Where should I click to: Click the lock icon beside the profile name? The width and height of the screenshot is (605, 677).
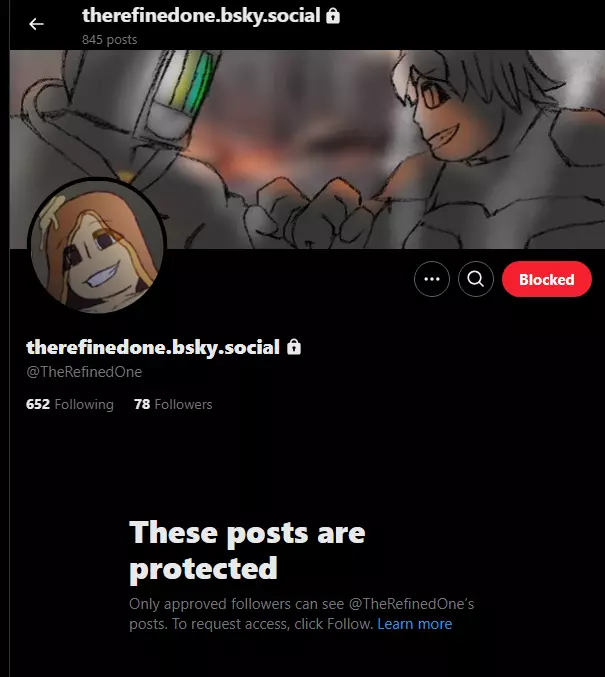tap(294, 347)
